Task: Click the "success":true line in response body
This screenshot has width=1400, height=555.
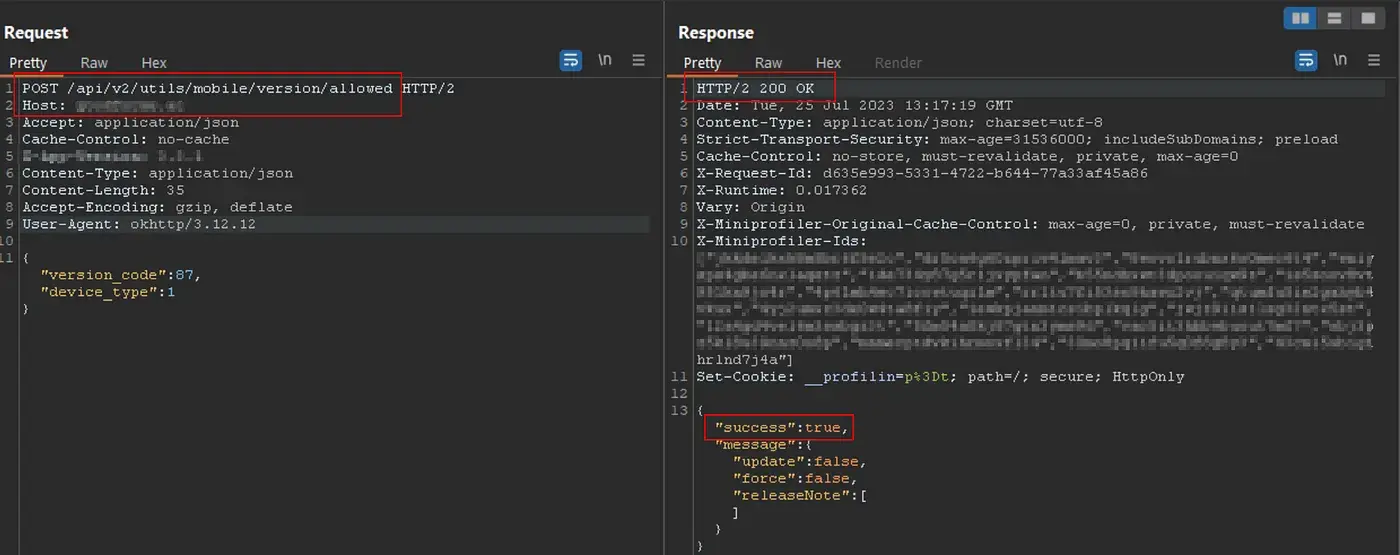Action: pyautogui.click(x=781, y=428)
